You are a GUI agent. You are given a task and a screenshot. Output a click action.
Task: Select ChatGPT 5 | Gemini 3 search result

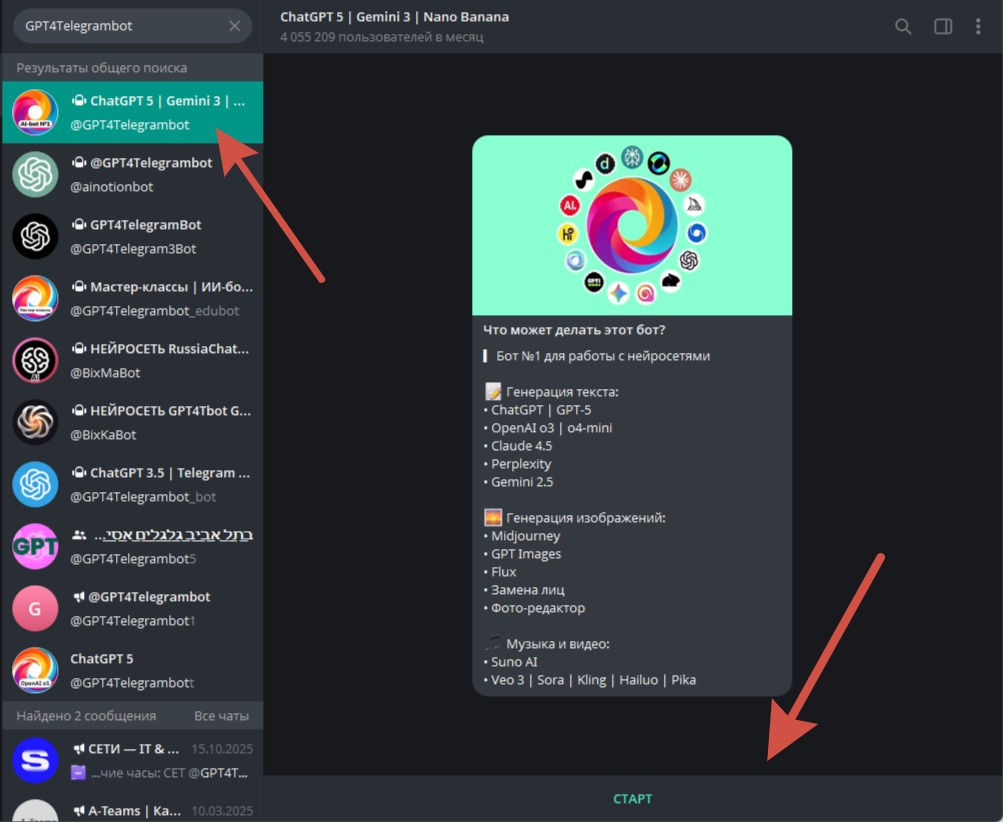point(132,113)
